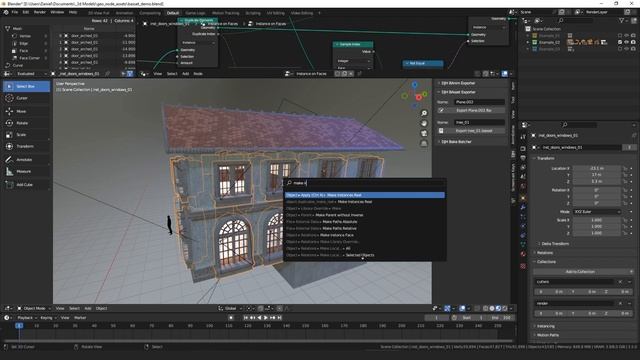Image resolution: width=640 pixels, height=360 pixels.
Task: Click the viewport pan hand icon
Action: point(424,123)
